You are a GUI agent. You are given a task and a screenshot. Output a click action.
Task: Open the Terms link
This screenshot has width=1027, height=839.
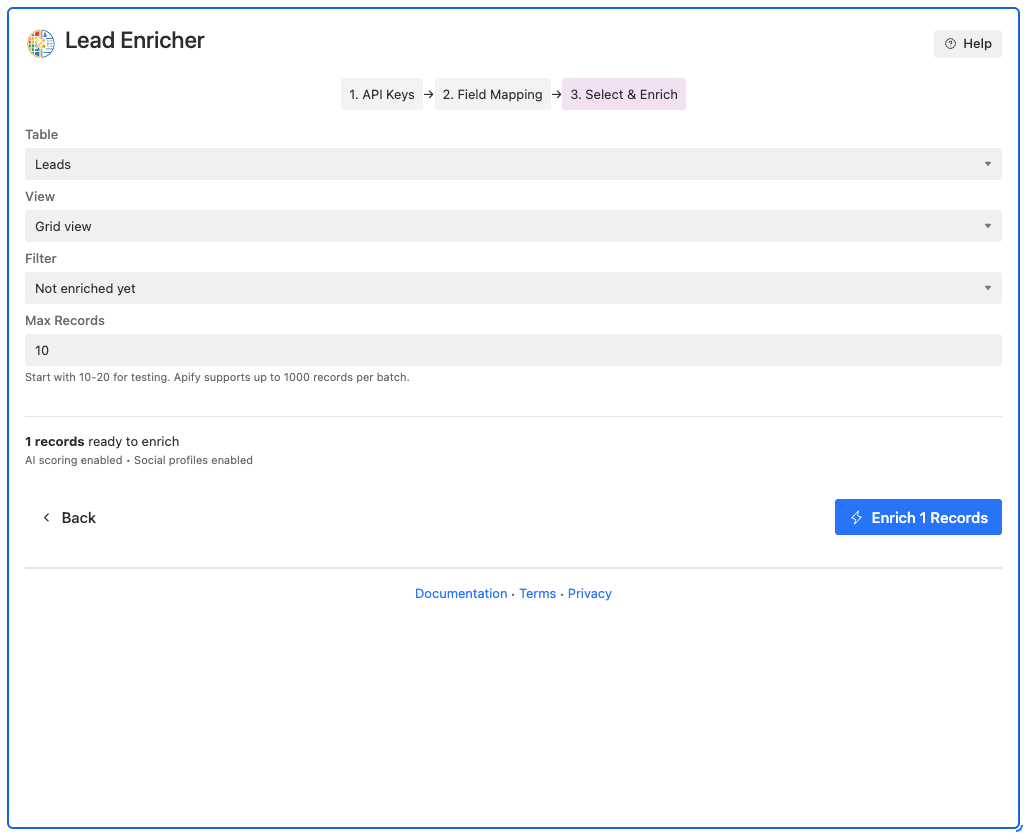pos(537,593)
